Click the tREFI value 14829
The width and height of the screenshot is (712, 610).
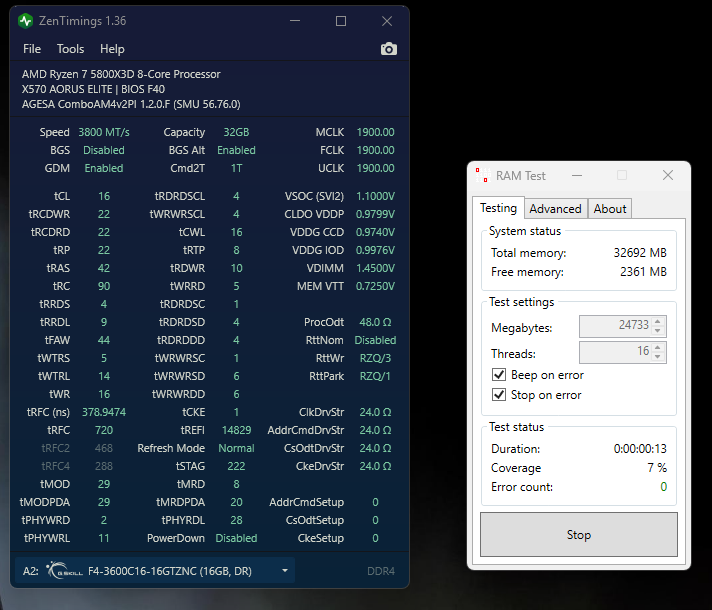pos(236,430)
